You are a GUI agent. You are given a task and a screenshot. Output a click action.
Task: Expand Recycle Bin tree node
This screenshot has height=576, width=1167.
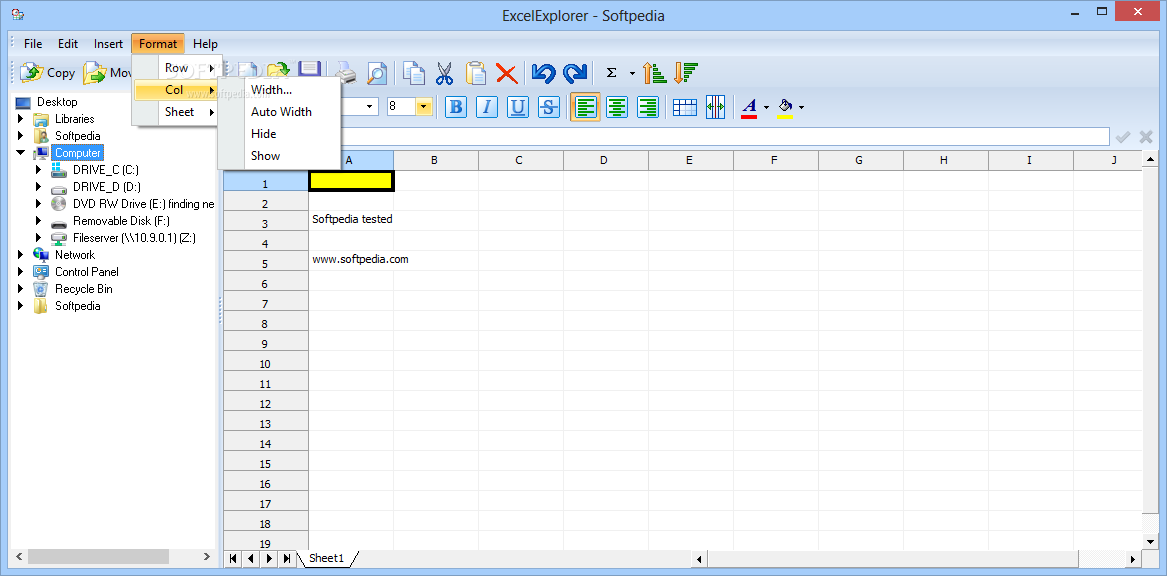click(x=21, y=289)
